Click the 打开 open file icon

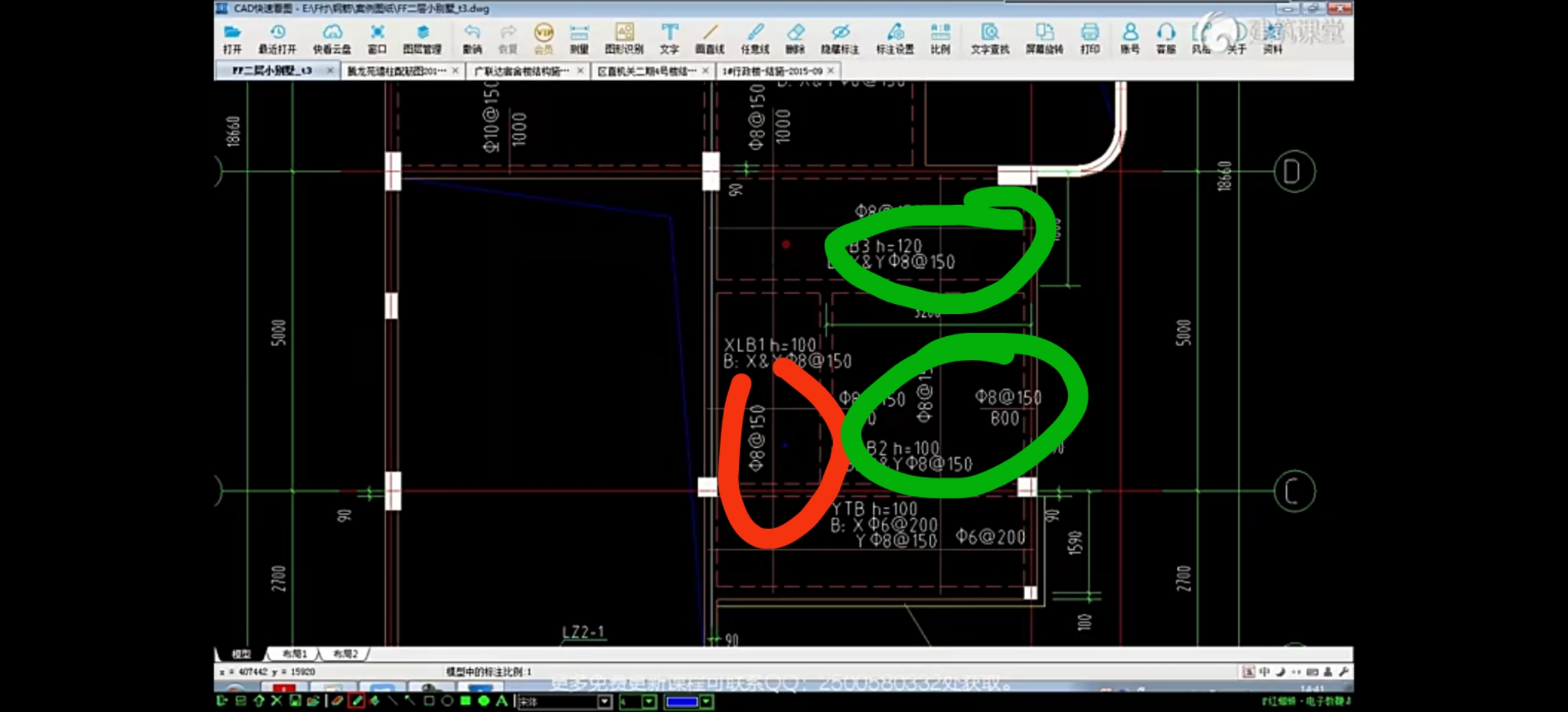[232, 39]
